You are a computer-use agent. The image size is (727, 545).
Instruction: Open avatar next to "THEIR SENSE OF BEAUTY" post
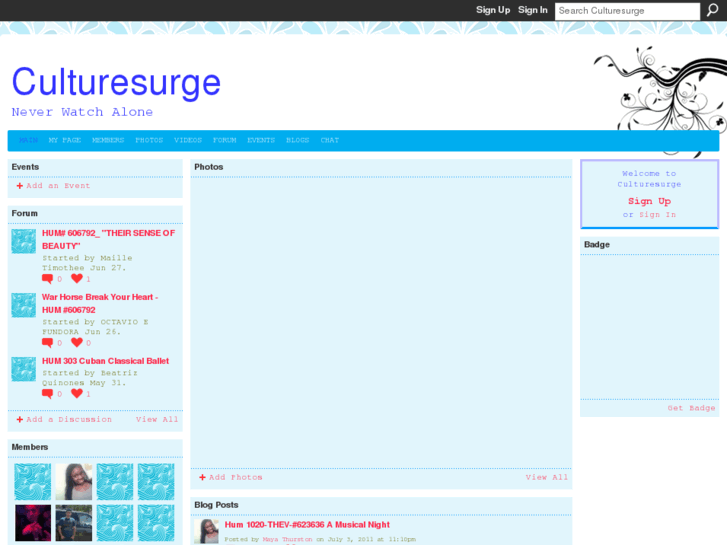[24, 241]
